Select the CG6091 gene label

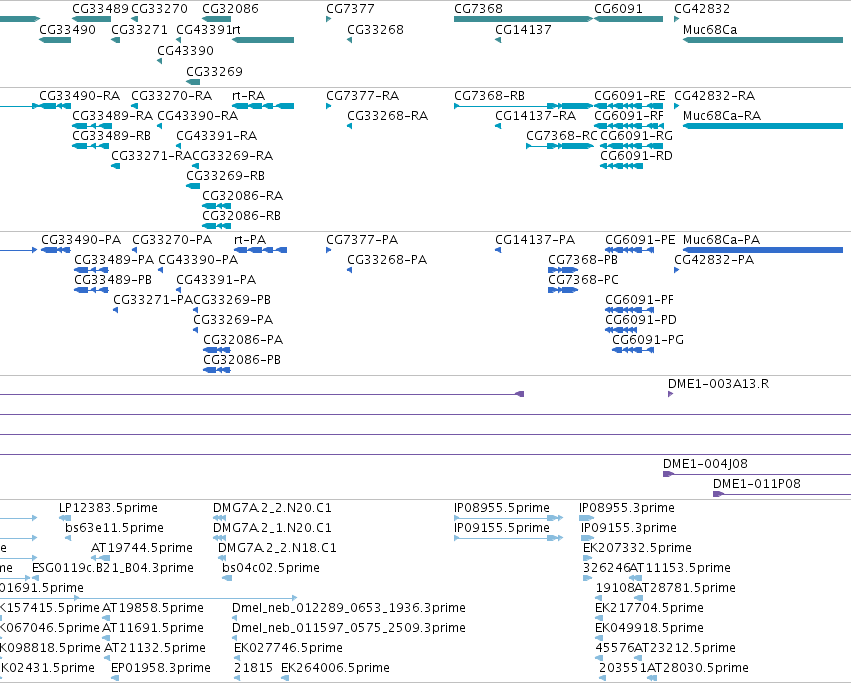pyautogui.click(x=618, y=9)
